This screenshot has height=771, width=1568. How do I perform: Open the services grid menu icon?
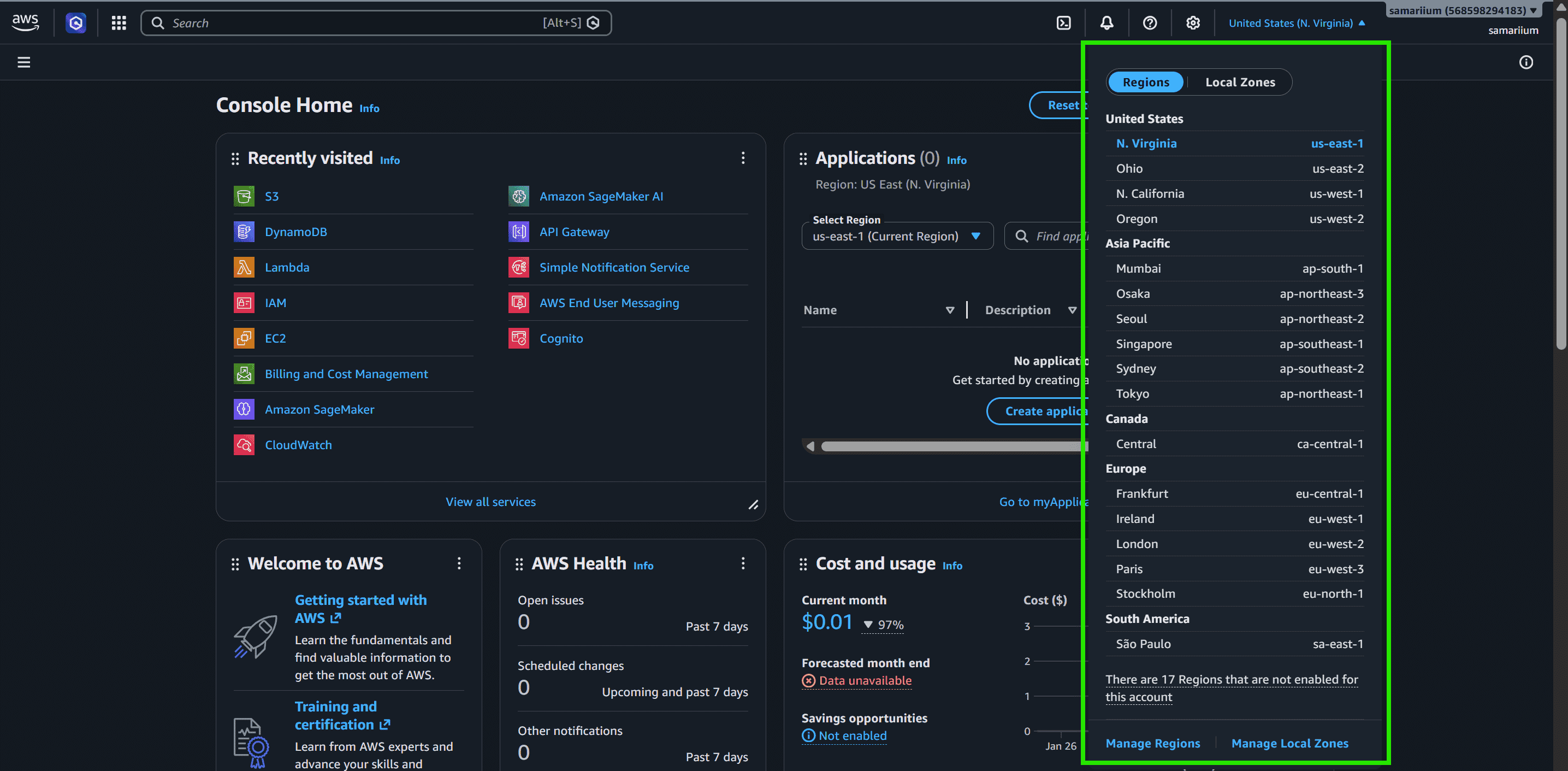[119, 22]
